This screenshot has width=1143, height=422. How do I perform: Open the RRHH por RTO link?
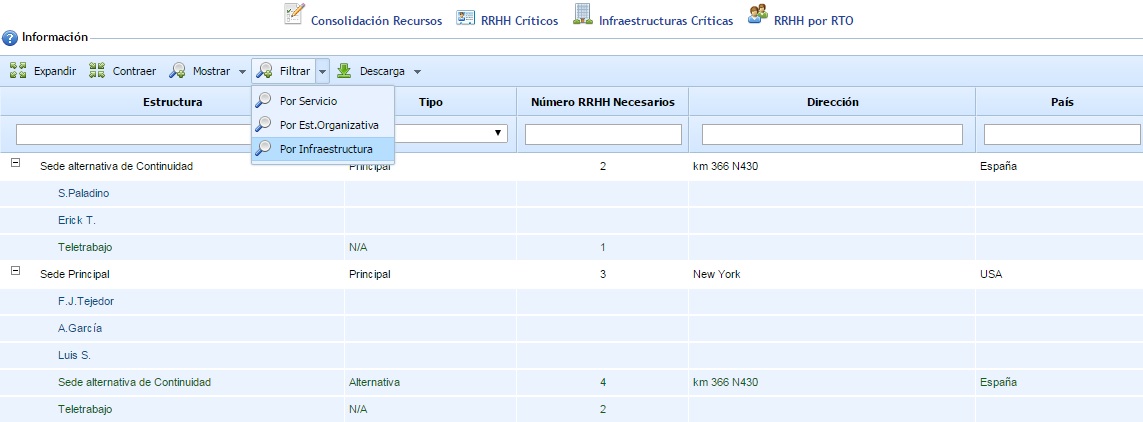pos(813,20)
